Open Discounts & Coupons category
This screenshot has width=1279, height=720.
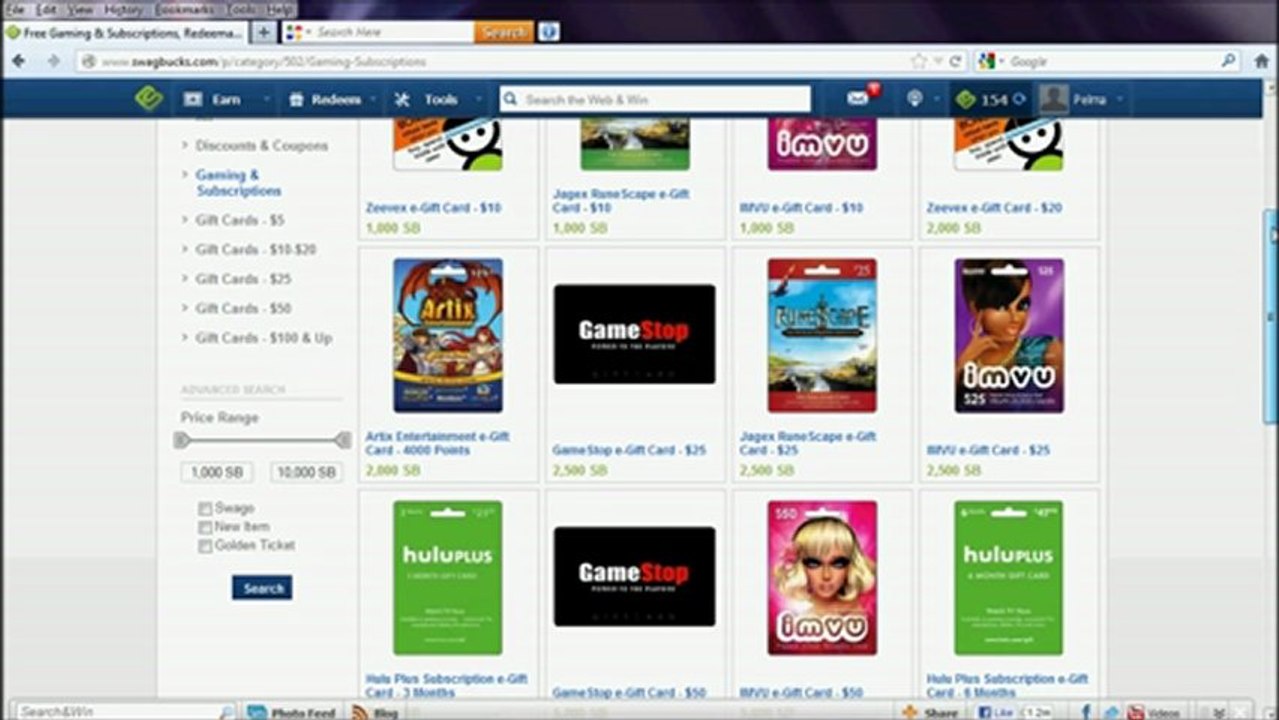pyautogui.click(x=261, y=146)
